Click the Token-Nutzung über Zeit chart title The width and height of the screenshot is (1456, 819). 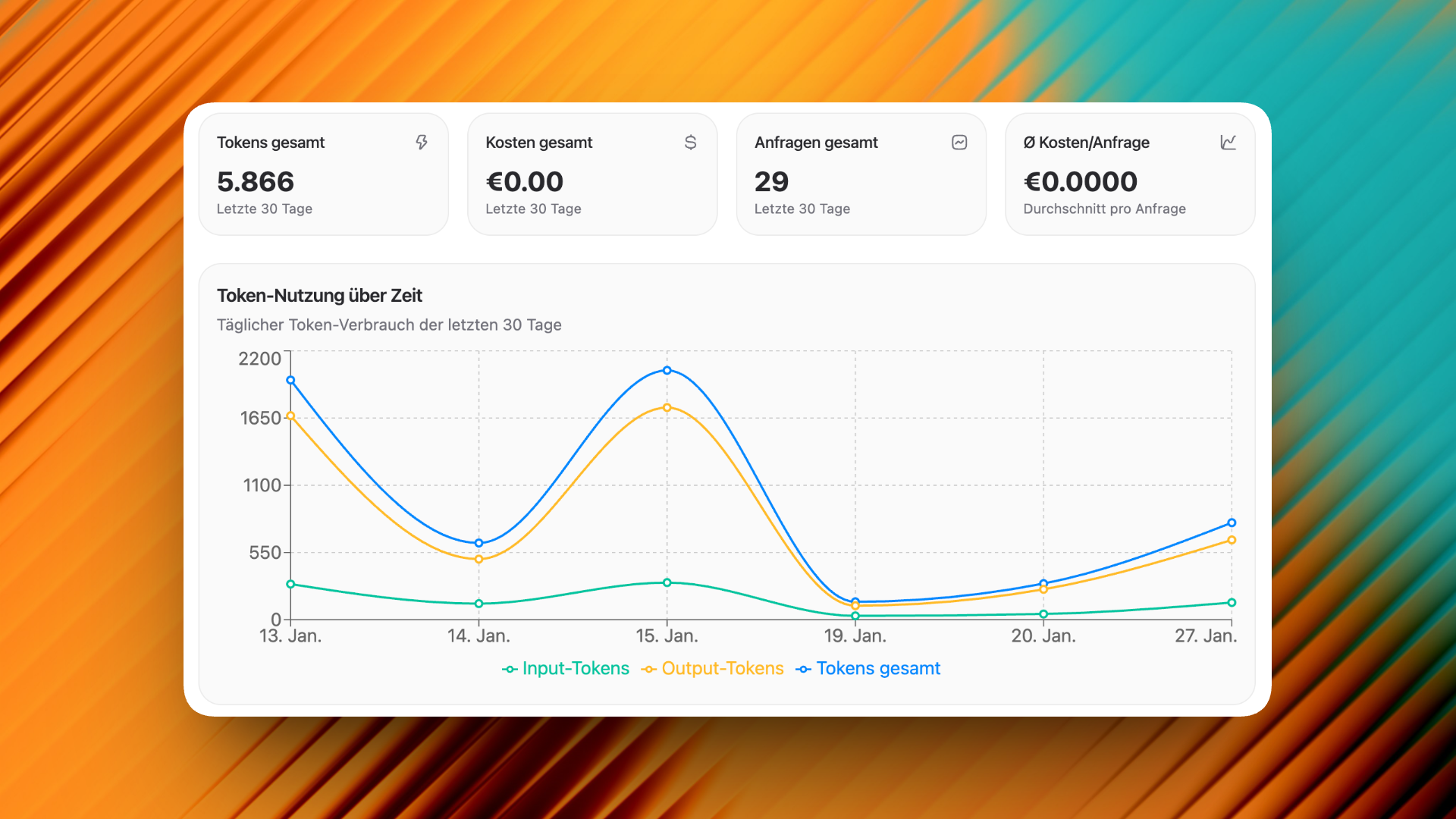click(319, 296)
